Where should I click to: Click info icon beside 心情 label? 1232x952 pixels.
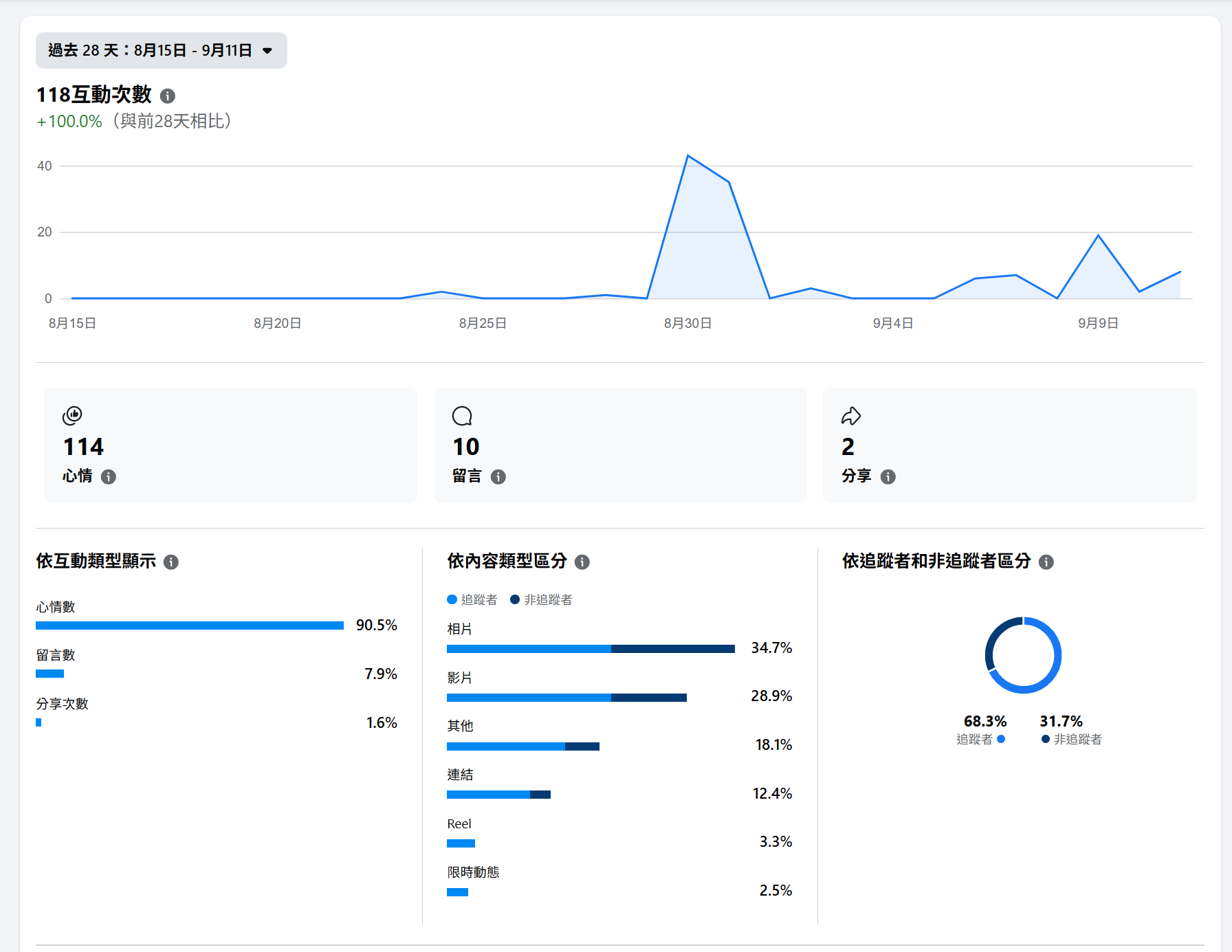109,476
